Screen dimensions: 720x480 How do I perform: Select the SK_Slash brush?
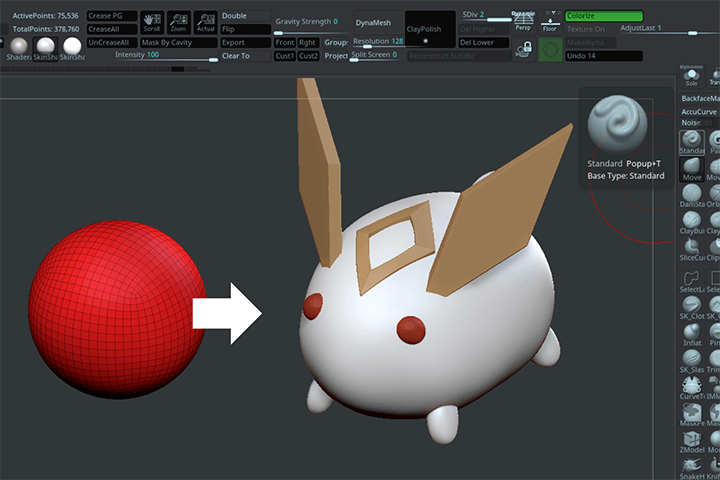(692, 361)
